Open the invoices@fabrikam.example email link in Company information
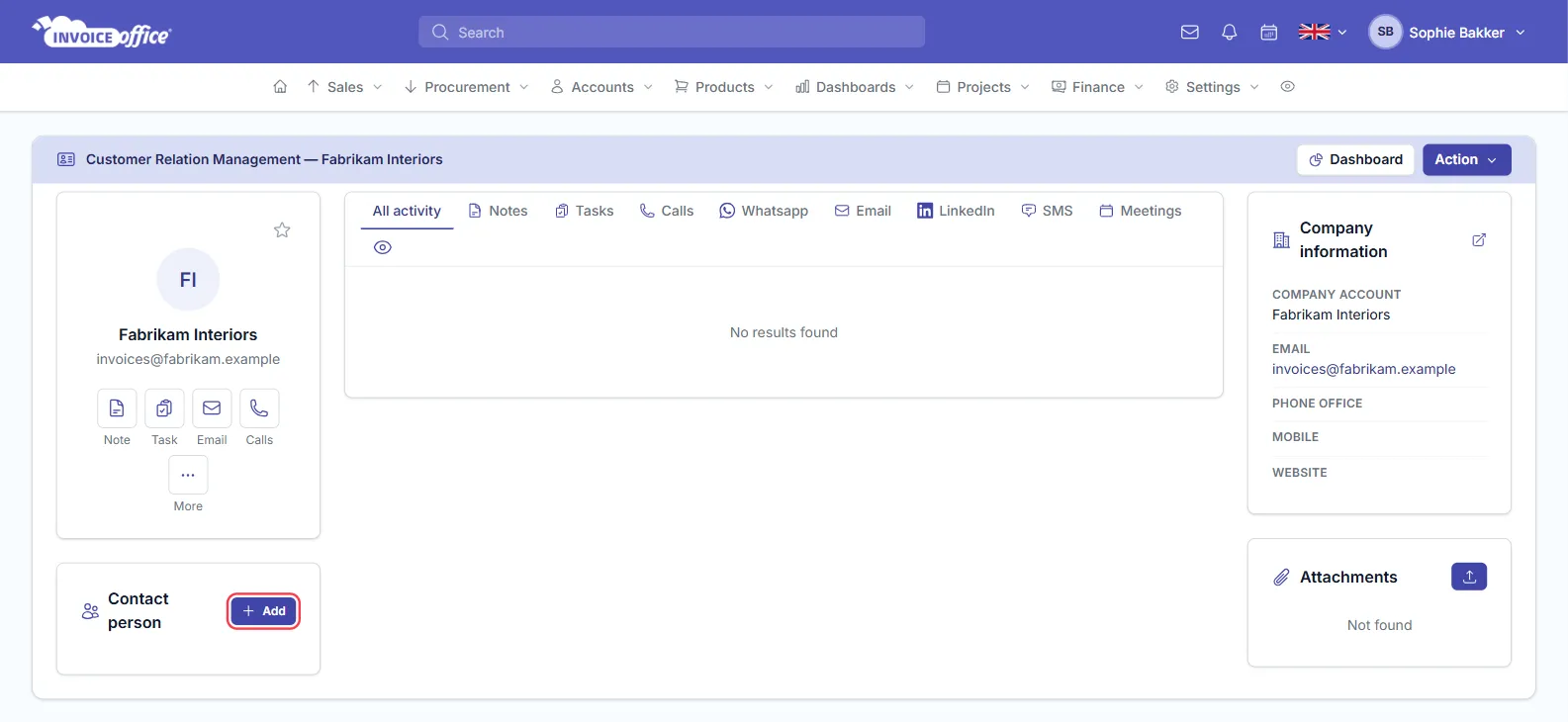The height and width of the screenshot is (722, 1568). pos(1363,369)
